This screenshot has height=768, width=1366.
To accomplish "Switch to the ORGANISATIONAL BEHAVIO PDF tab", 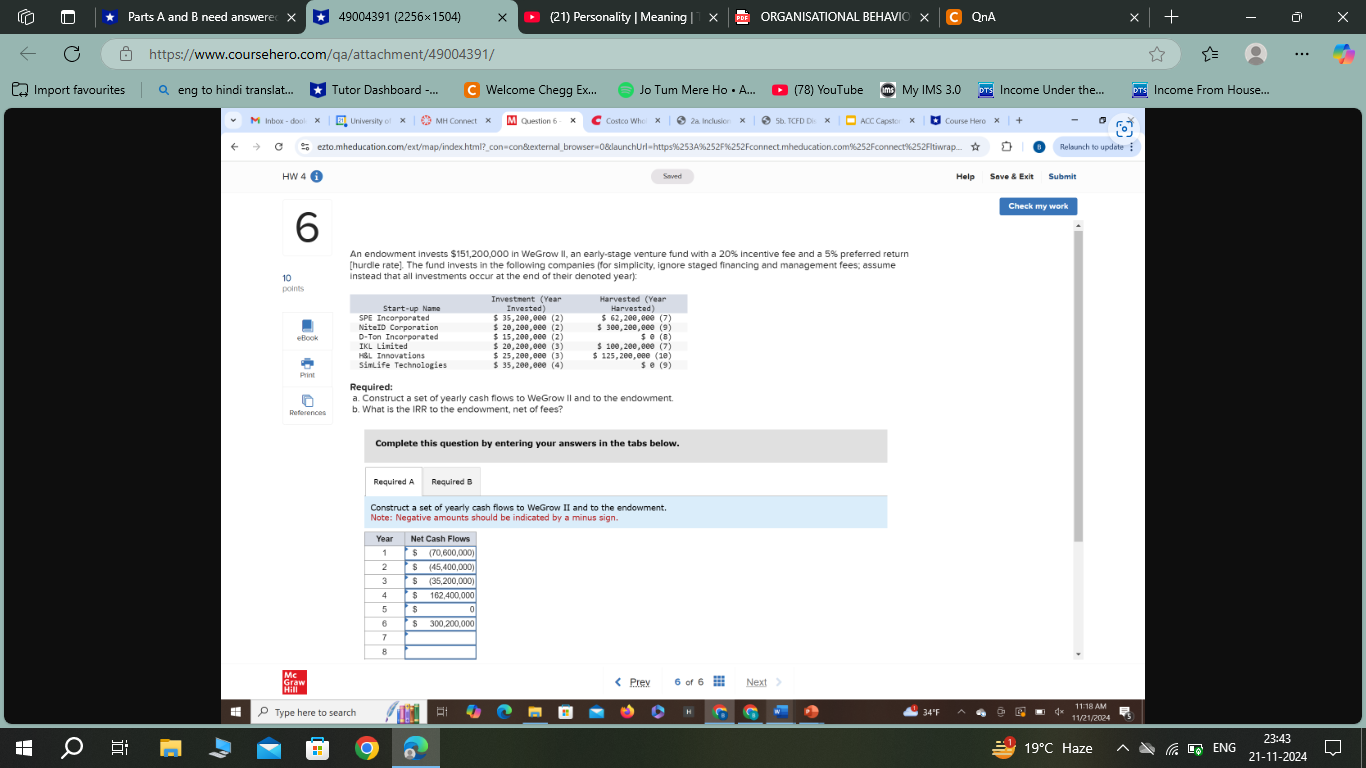I will 834,17.
